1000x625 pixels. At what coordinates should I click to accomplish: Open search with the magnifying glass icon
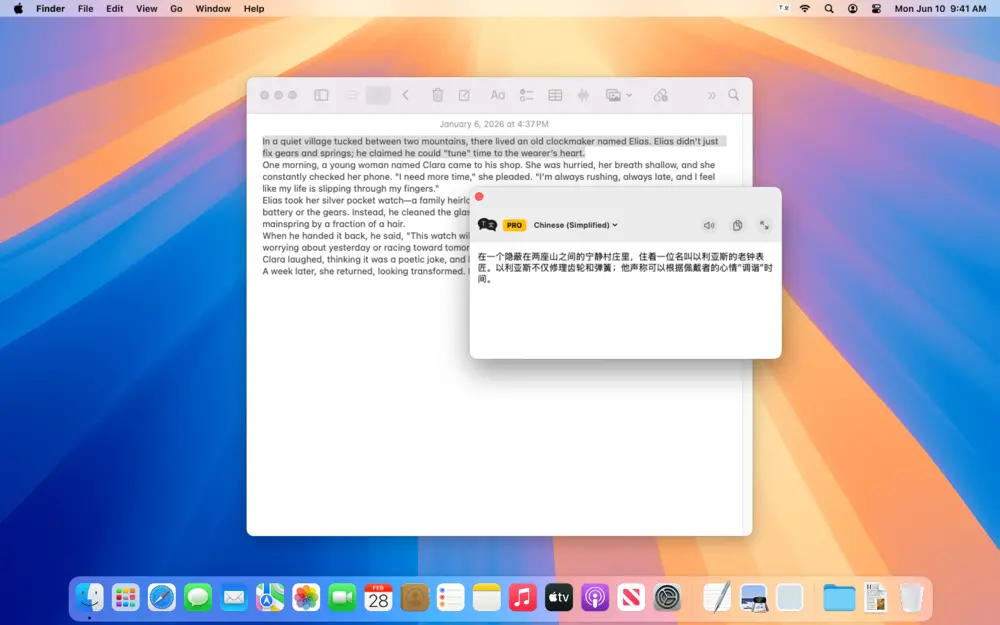coord(734,94)
